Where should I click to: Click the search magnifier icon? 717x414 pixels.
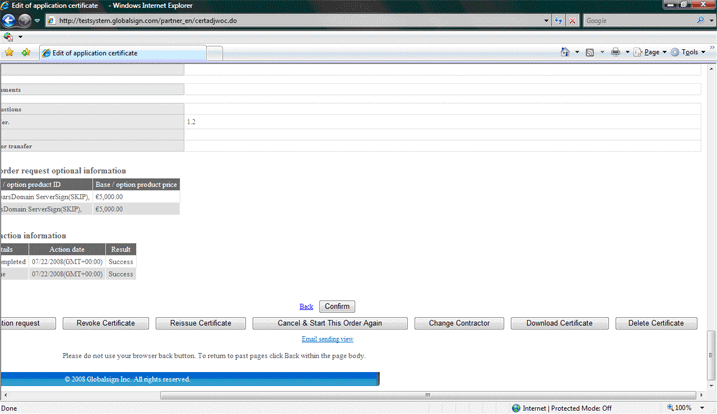tap(700, 21)
